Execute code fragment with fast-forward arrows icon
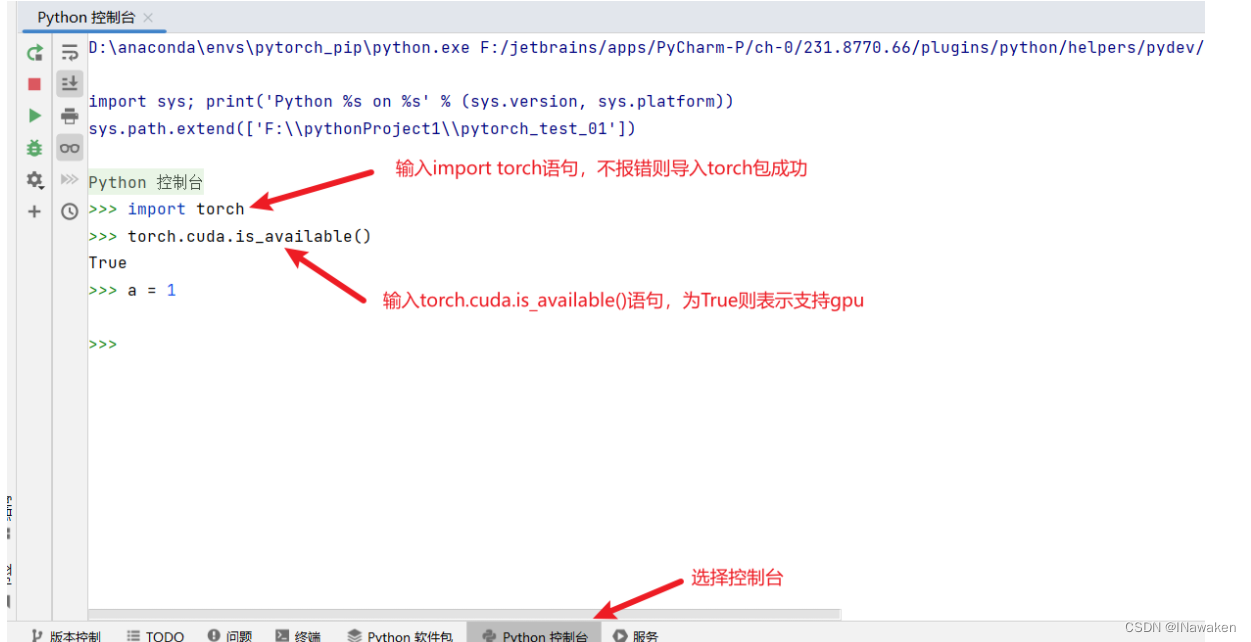Image resolution: width=1251 pixels, height=642 pixels. pyautogui.click(x=69, y=180)
